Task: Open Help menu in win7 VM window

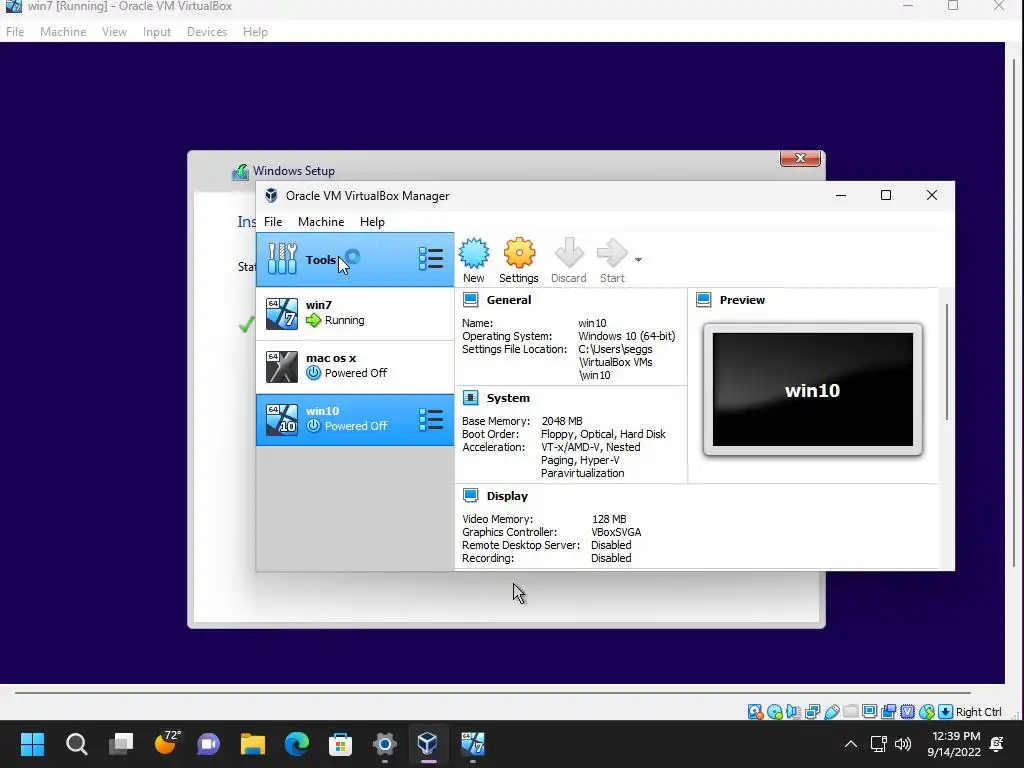Action: tap(255, 32)
